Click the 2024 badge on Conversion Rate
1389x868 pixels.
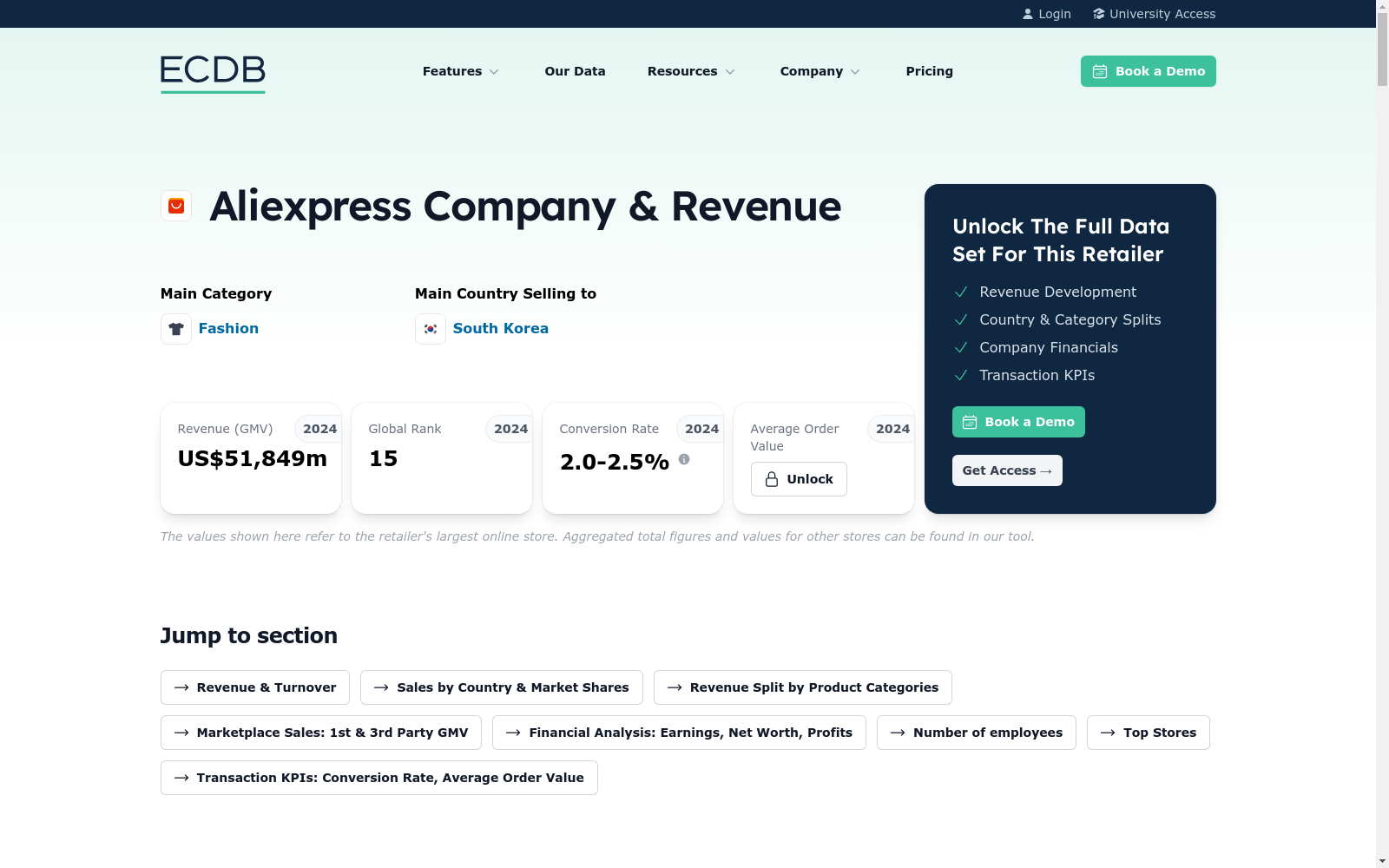700,429
